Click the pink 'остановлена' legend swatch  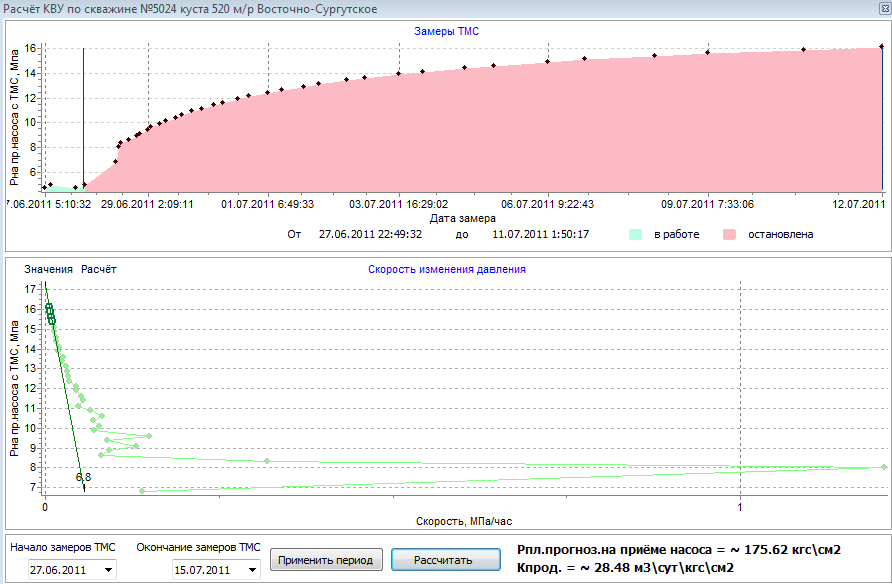[730, 234]
